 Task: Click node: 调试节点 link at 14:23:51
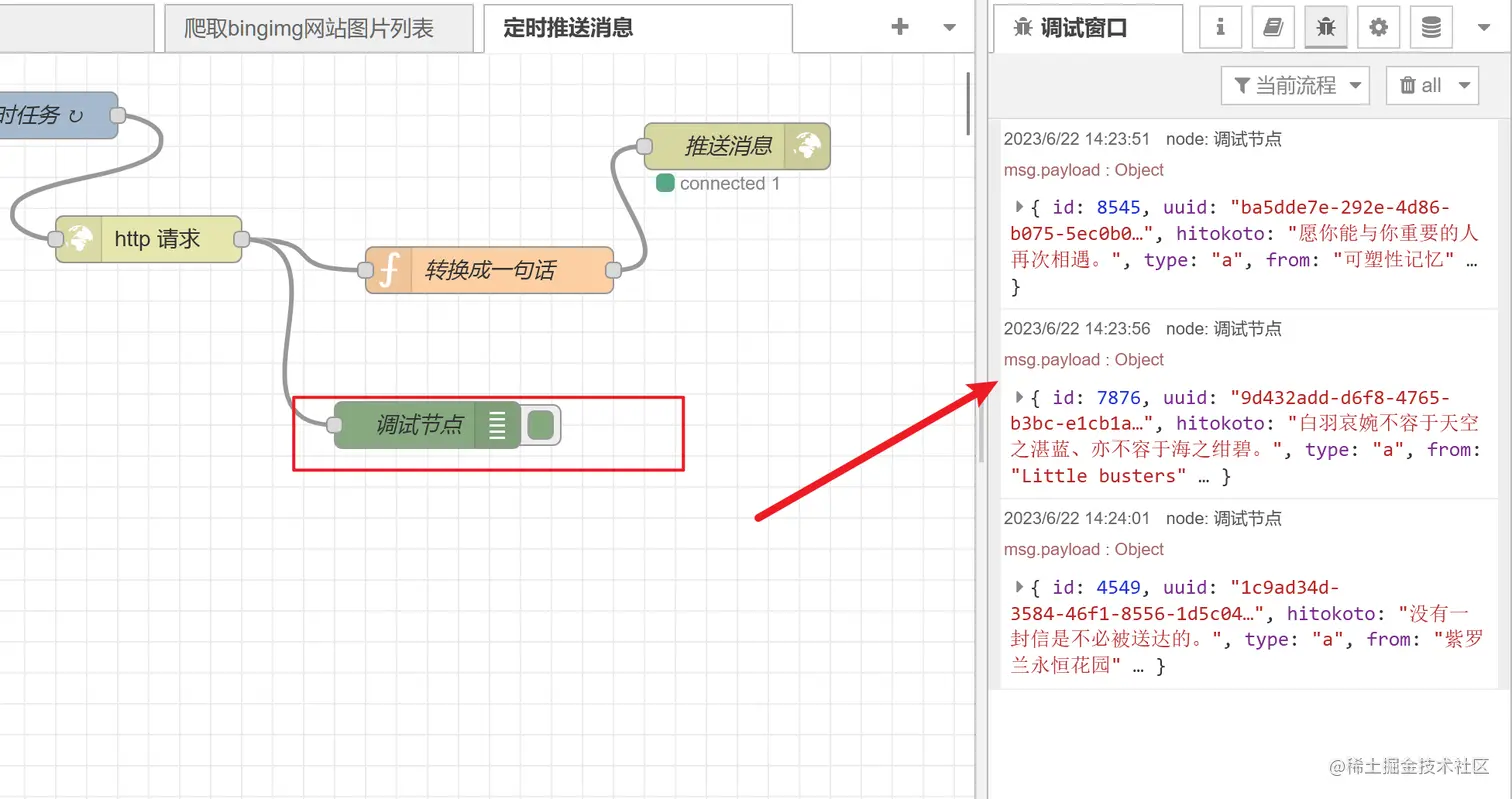pyautogui.click(x=1224, y=139)
